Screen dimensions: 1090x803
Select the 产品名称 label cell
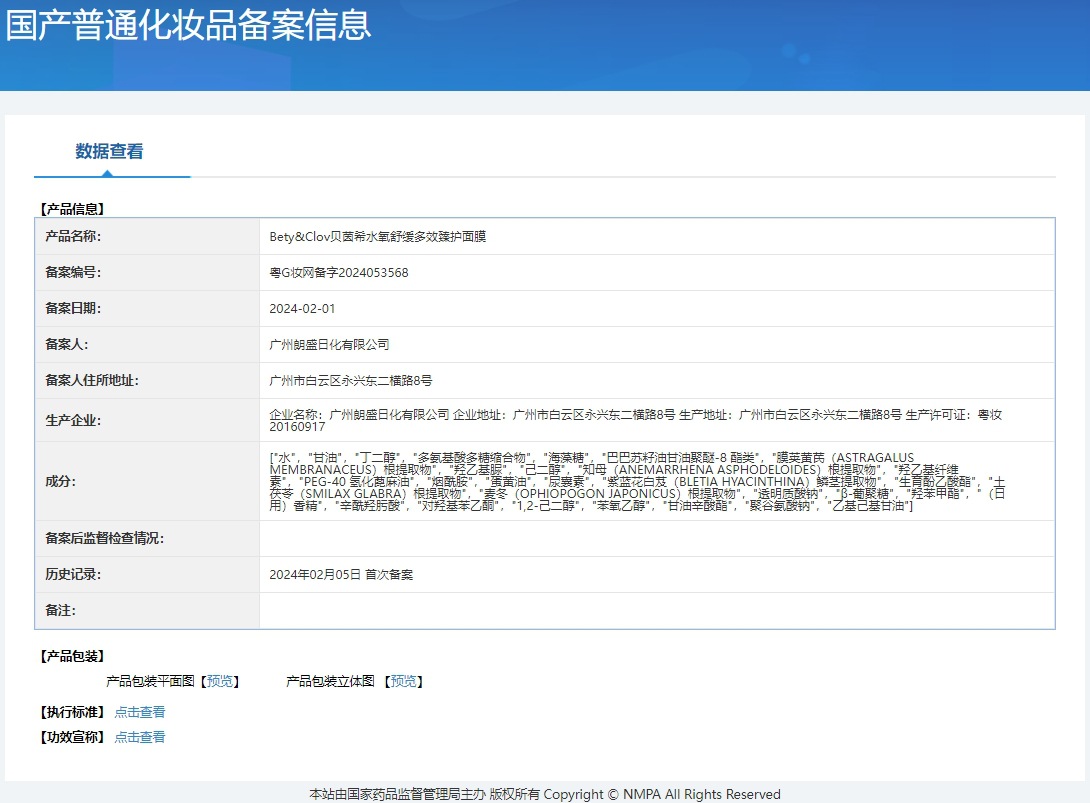(x=147, y=236)
